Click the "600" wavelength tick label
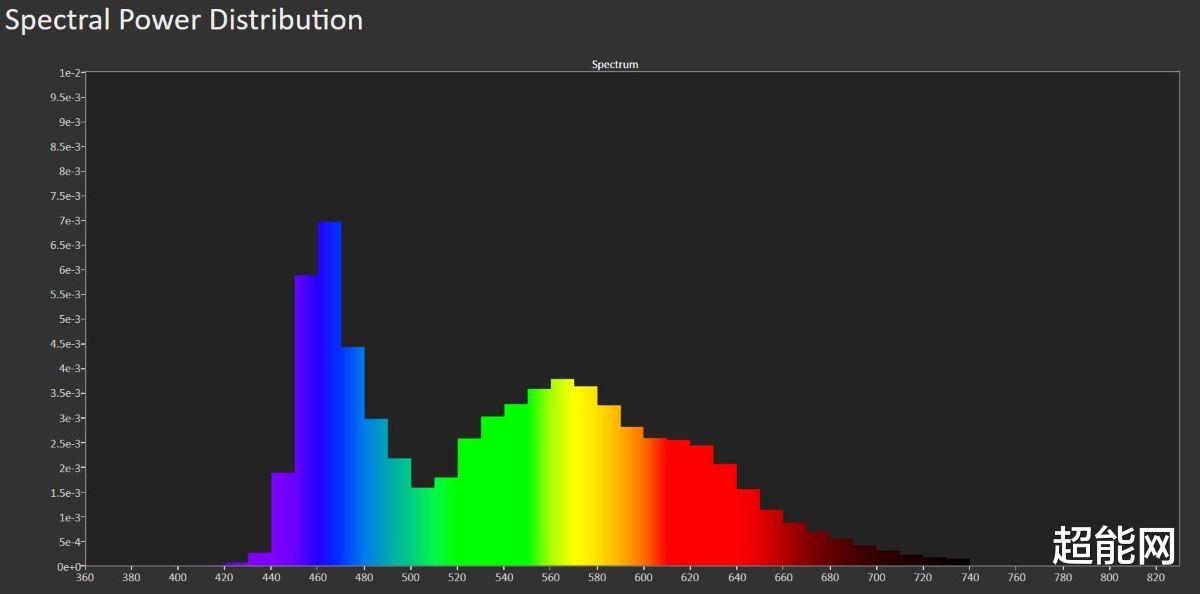Screen dimensions: 1200x594 coord(644,578)
